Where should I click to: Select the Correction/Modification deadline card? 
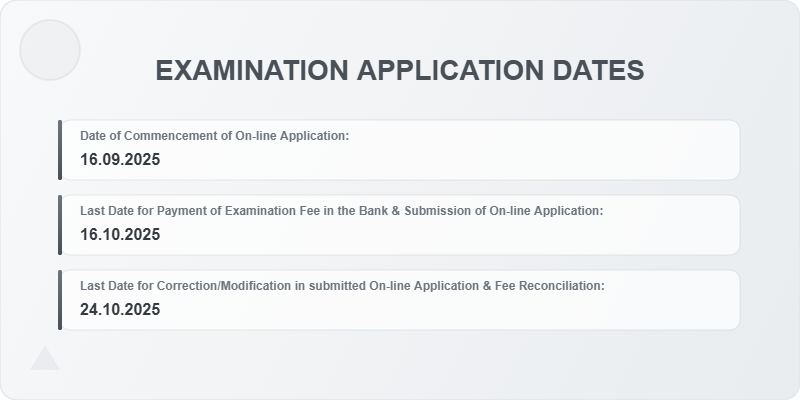[399, 300]
